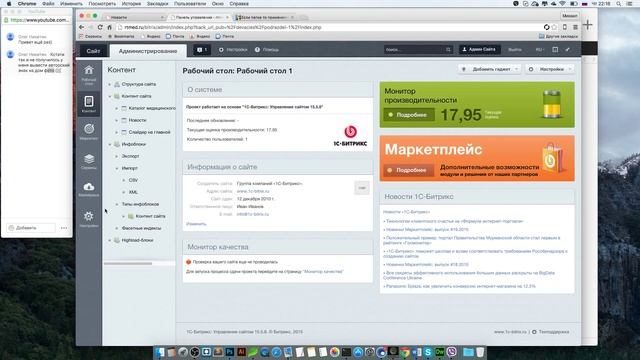The height and width of the screenshot is (360, 640).
Task: Switch to the Сайт tab
Action: tap(93, 51)
